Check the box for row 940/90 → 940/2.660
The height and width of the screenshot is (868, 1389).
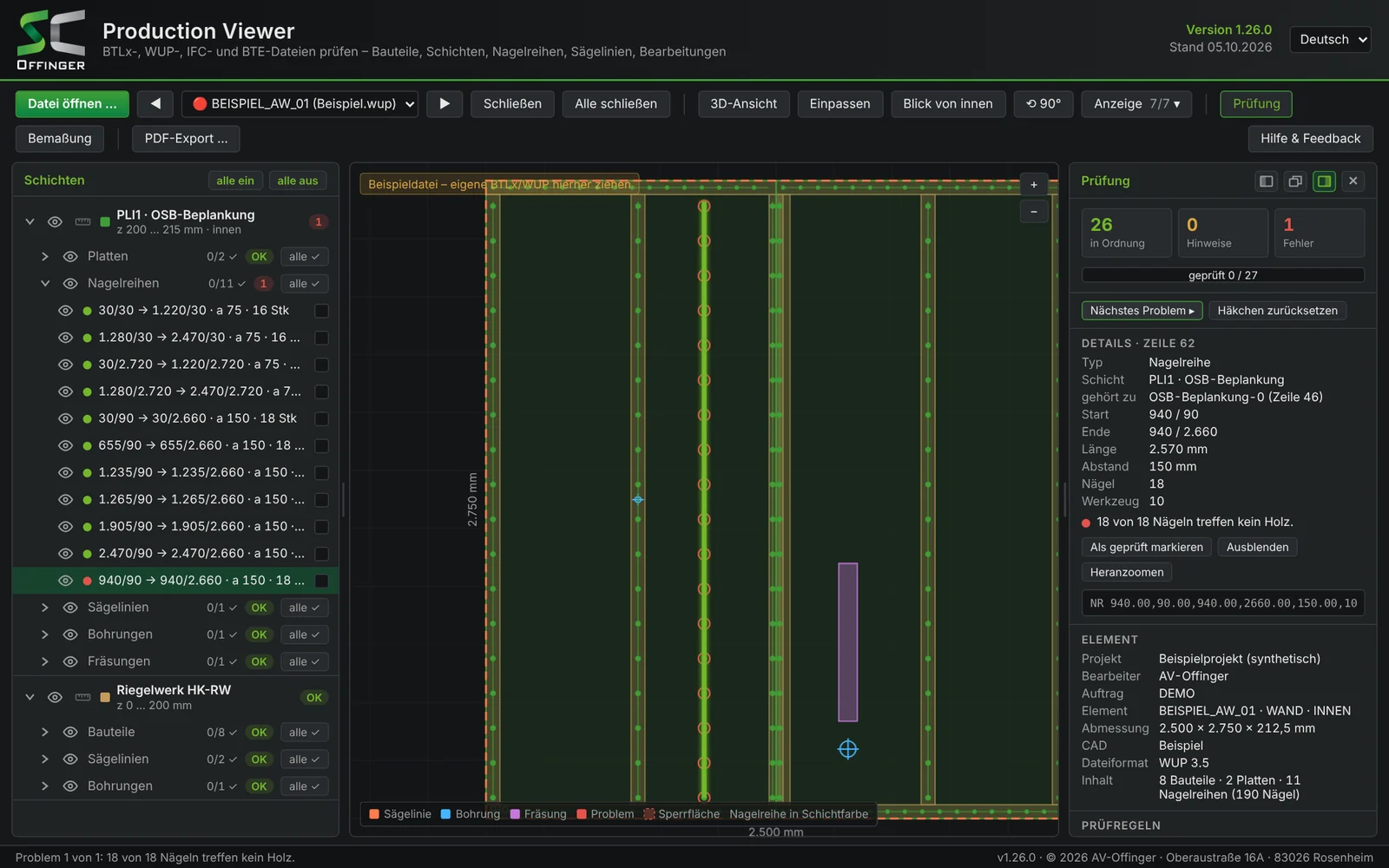tap(321, 581)
